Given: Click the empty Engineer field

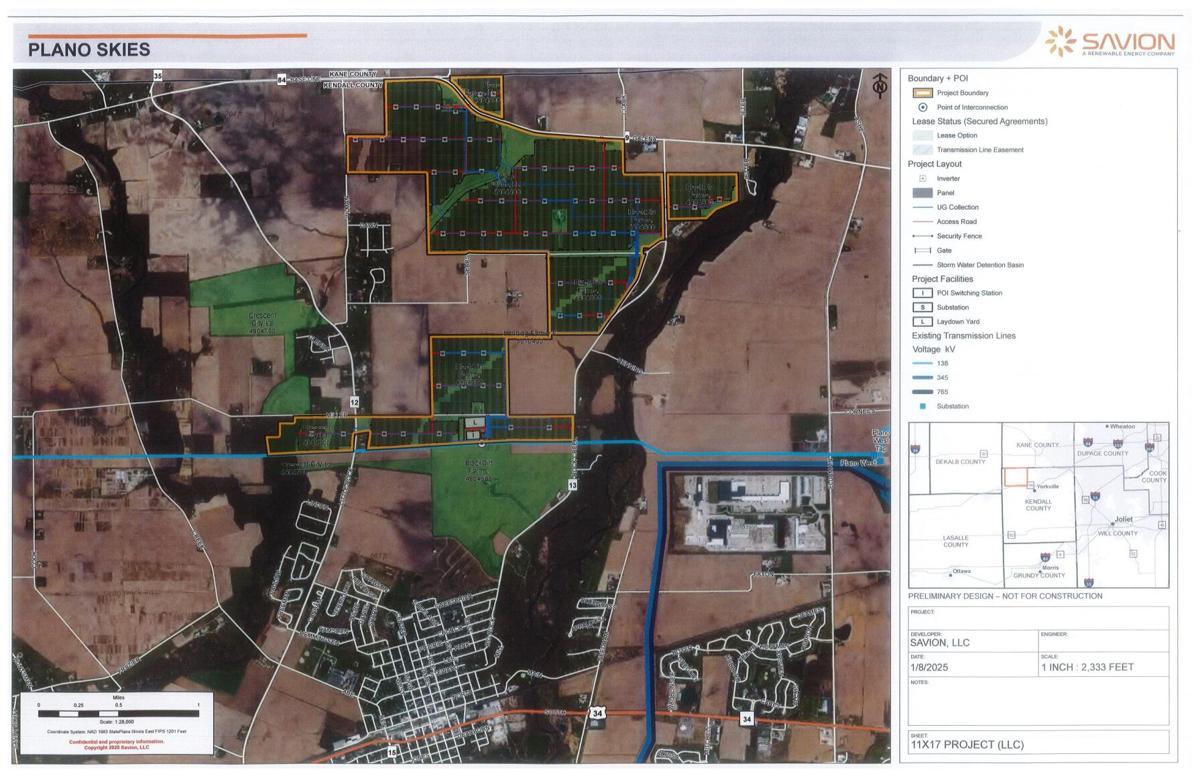Looking at the screenshot, I should point(1103,640).
